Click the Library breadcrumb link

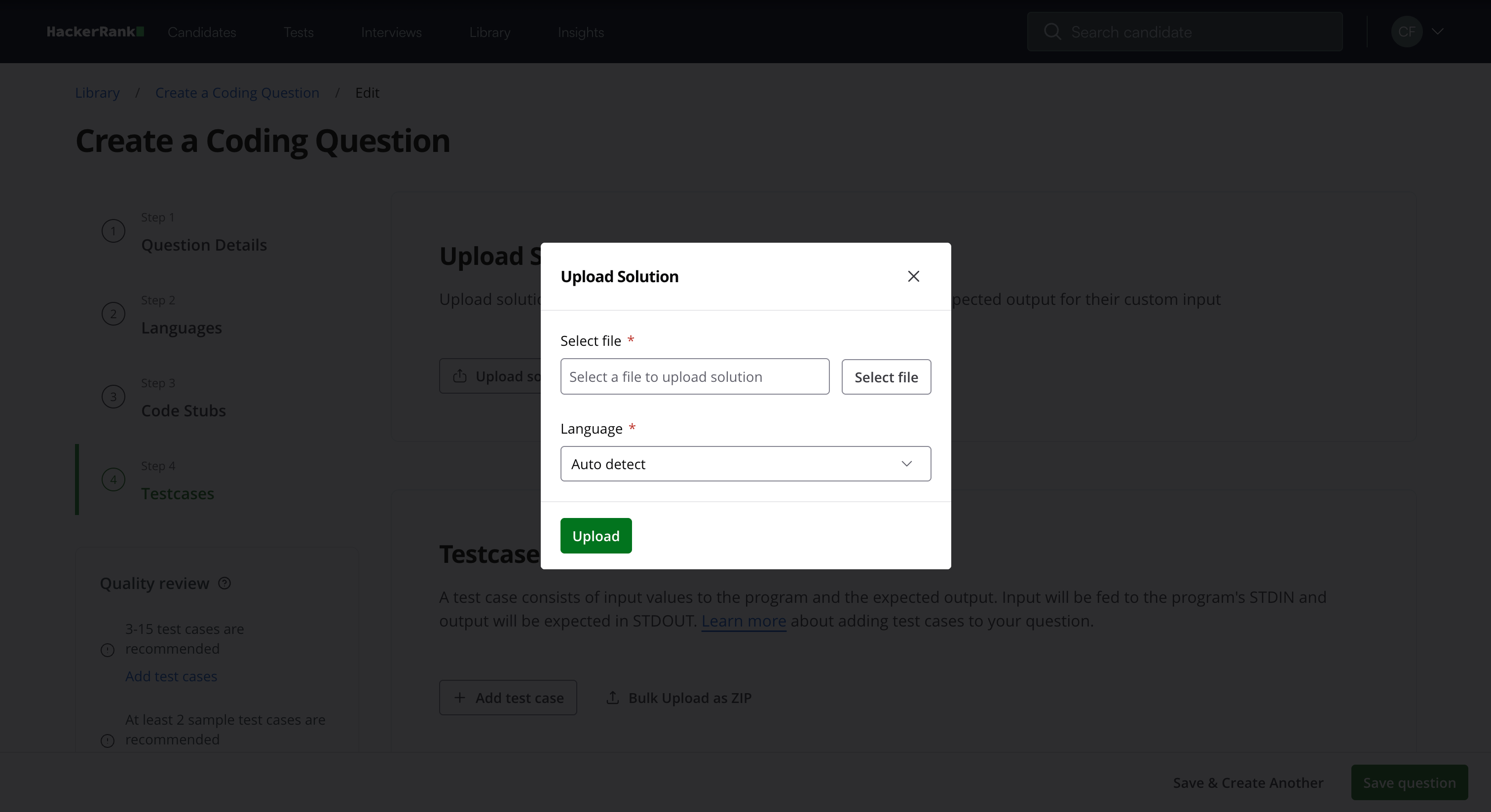[x=97, y=93]
